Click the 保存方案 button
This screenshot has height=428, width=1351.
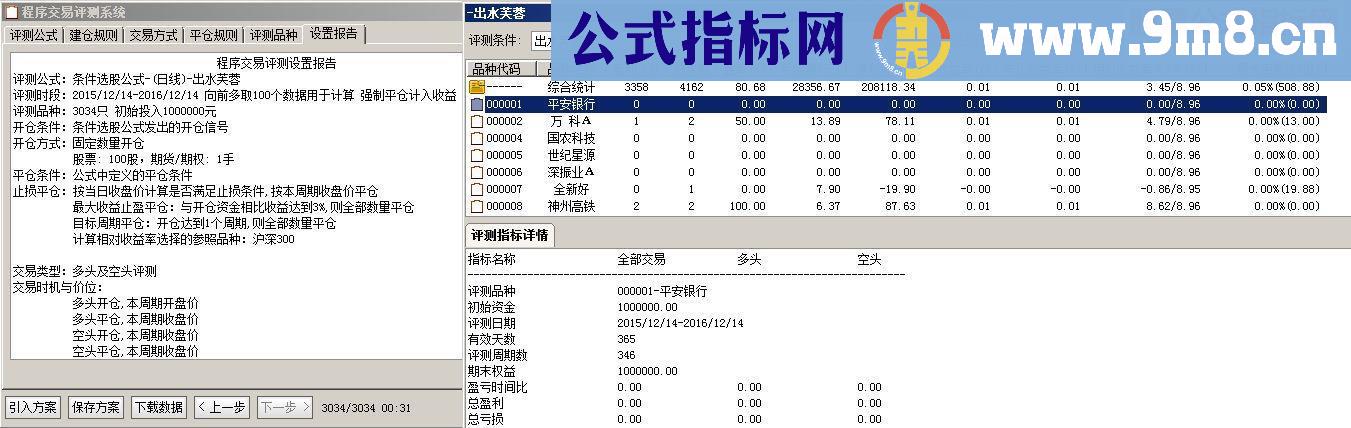tap(96, 407)
